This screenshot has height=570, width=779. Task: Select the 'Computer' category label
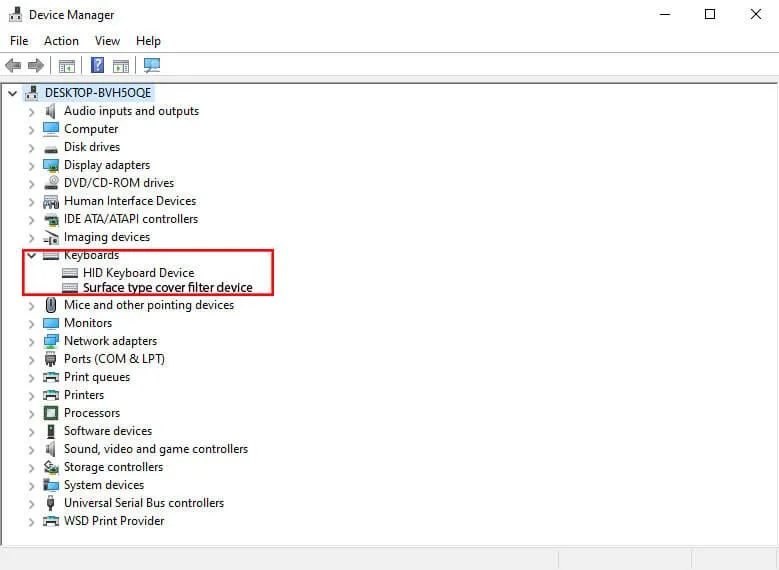click(x=91, y=129)
